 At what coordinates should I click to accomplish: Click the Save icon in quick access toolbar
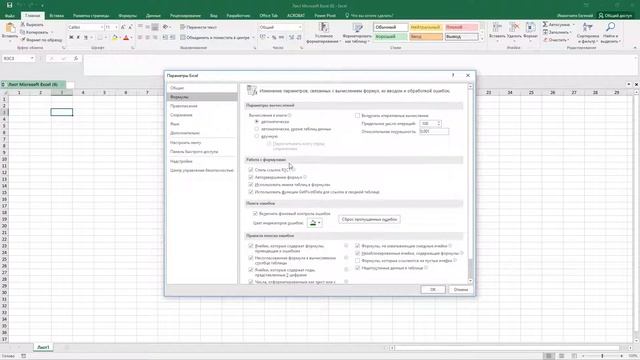(9, 5)
